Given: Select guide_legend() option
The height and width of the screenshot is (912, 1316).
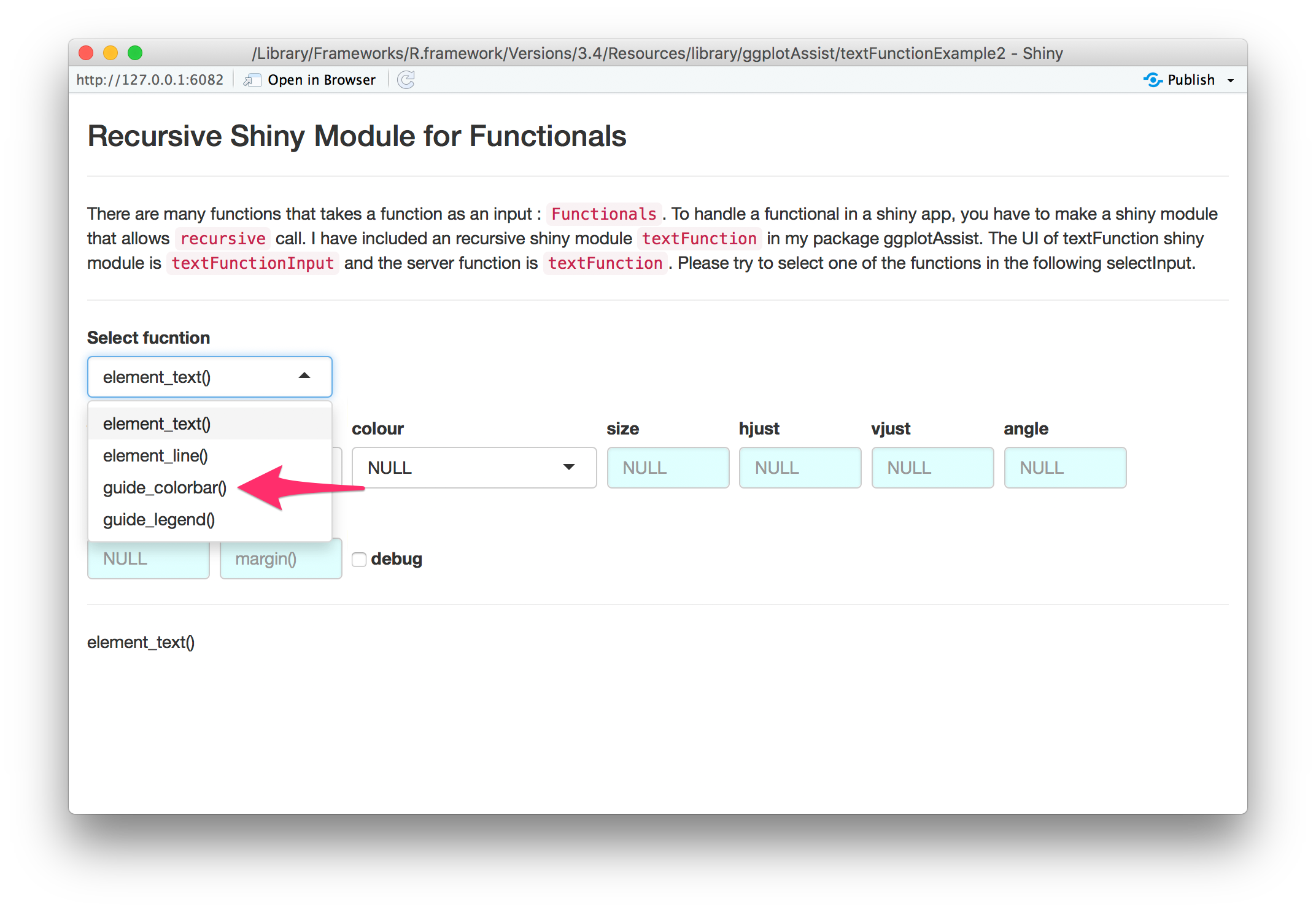Looking at the screenshot, I should (x=159, y=520).
